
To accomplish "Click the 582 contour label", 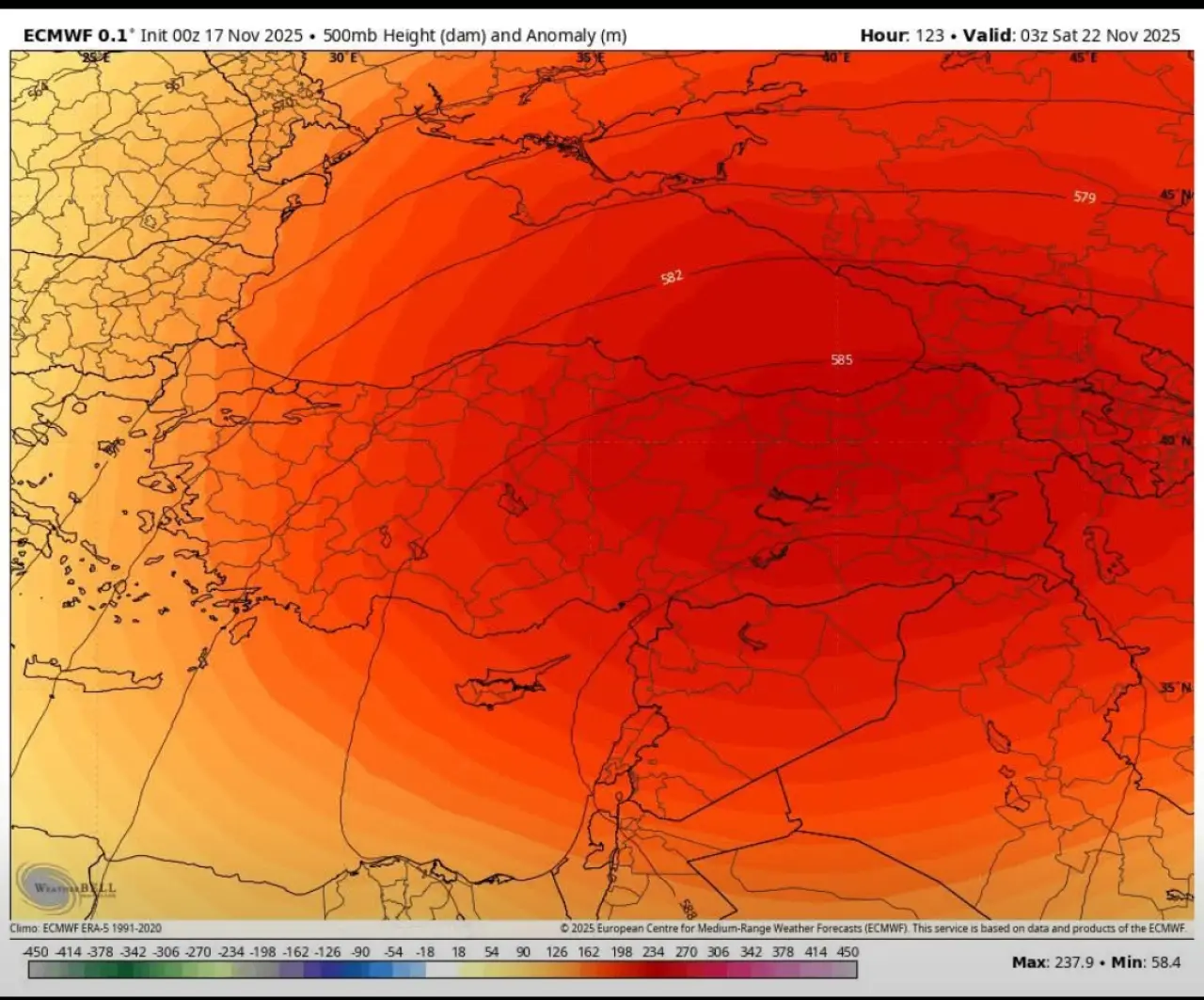I will (672, 277).
